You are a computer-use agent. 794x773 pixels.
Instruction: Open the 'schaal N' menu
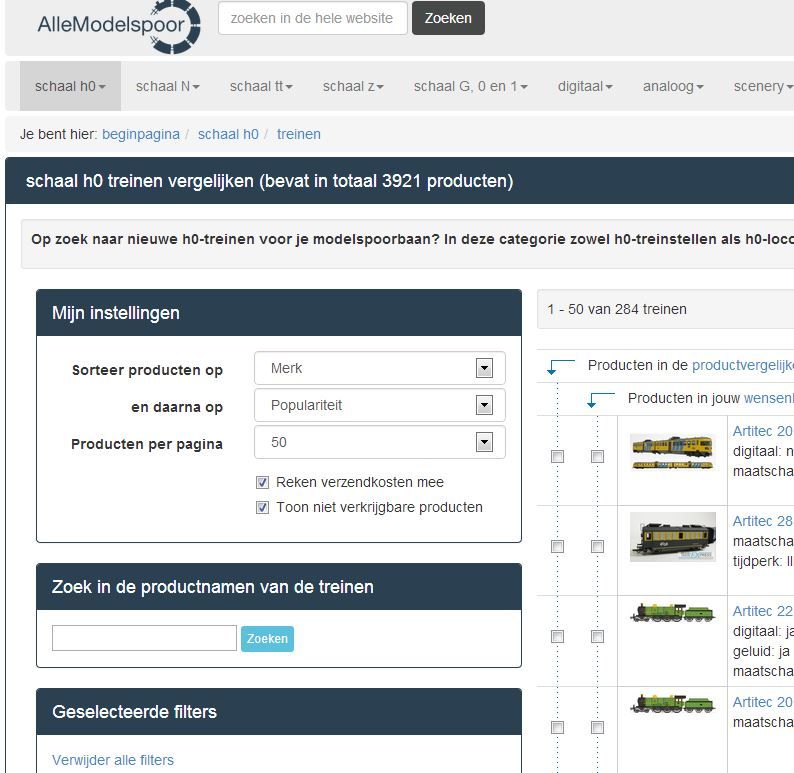coord(167,86)
